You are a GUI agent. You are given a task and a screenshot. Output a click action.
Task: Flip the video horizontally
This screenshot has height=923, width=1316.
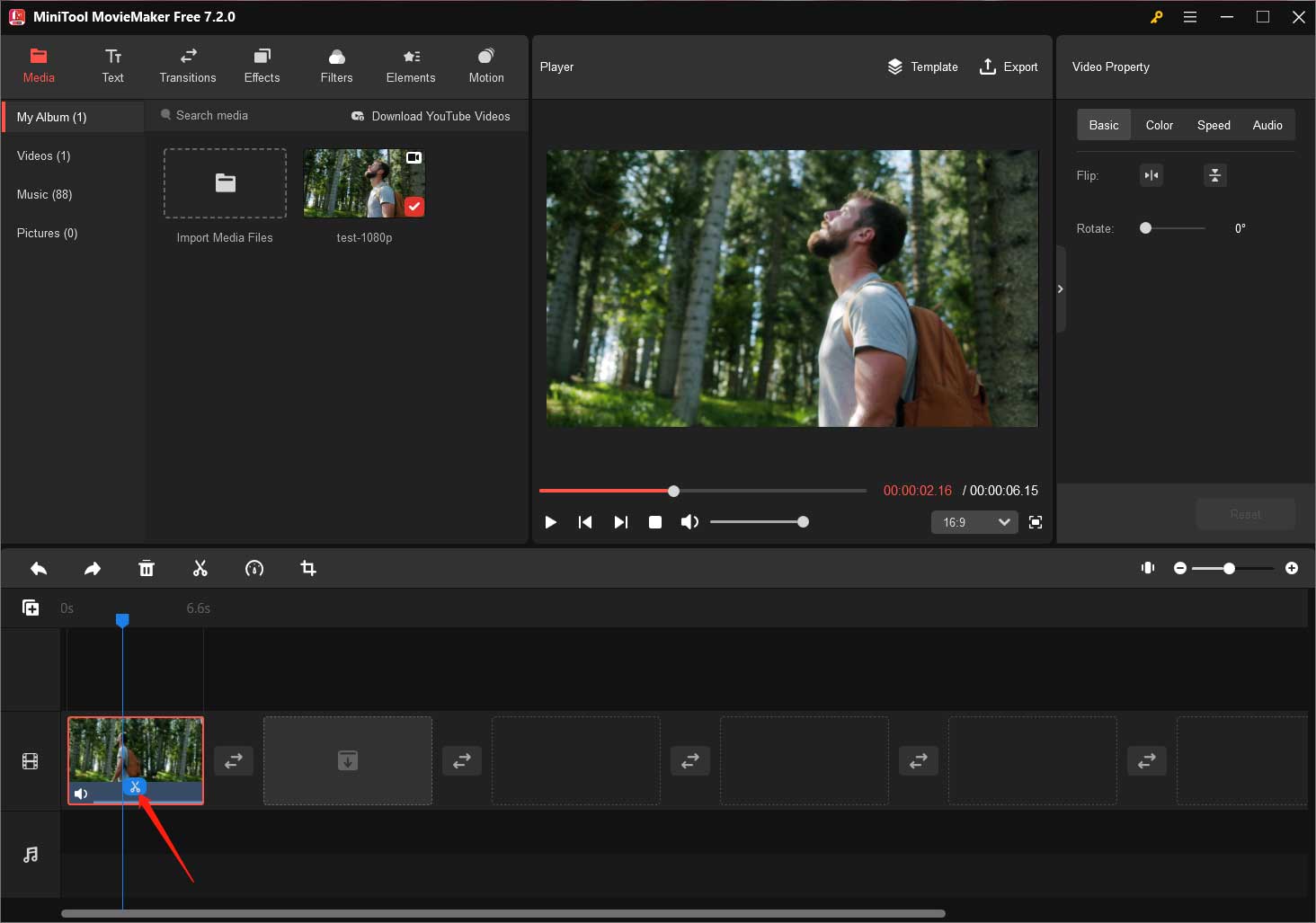(x=1151, y=175)
